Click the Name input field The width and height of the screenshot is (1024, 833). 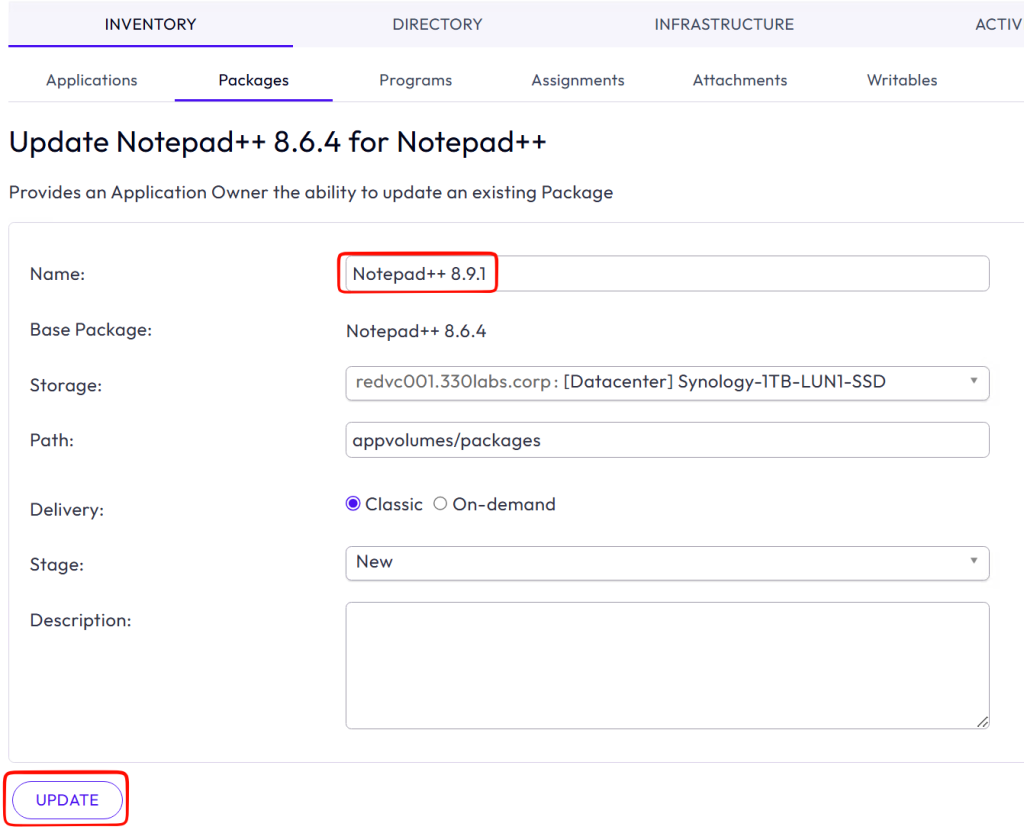(x=667, y=274)
